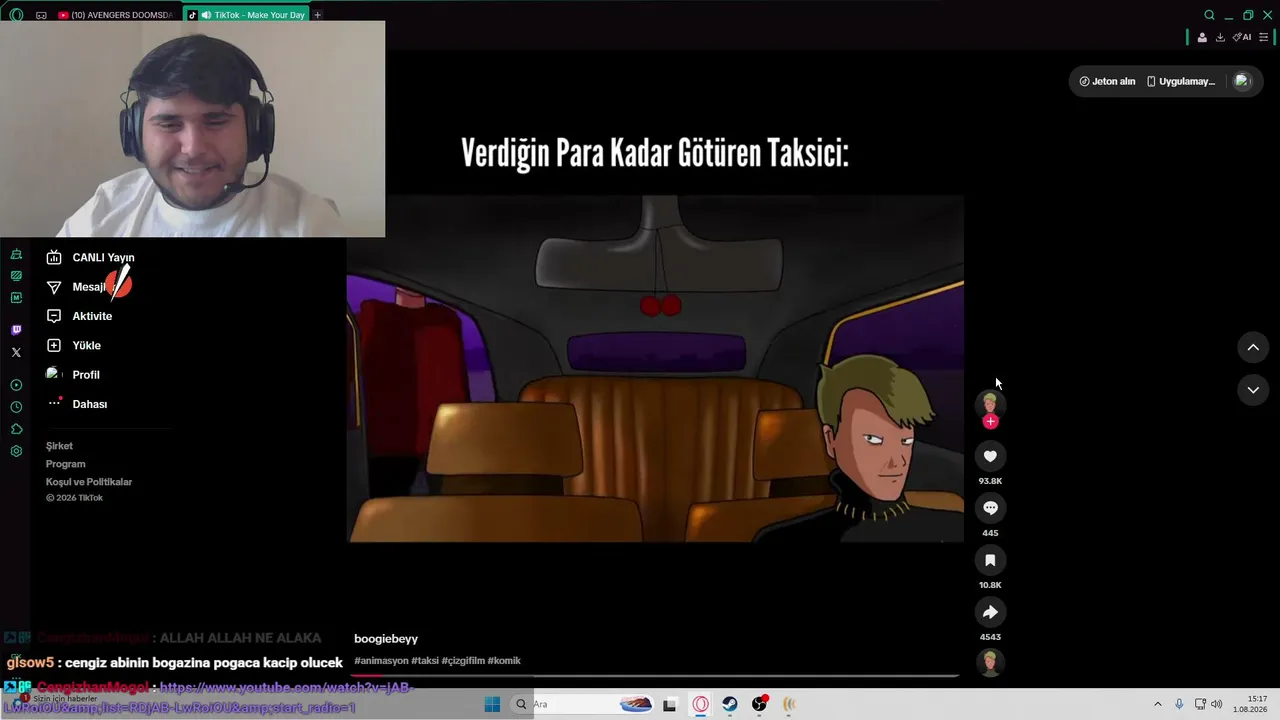
Task: Open the player icon in Opera sidebar
Action: coord(16,385)
